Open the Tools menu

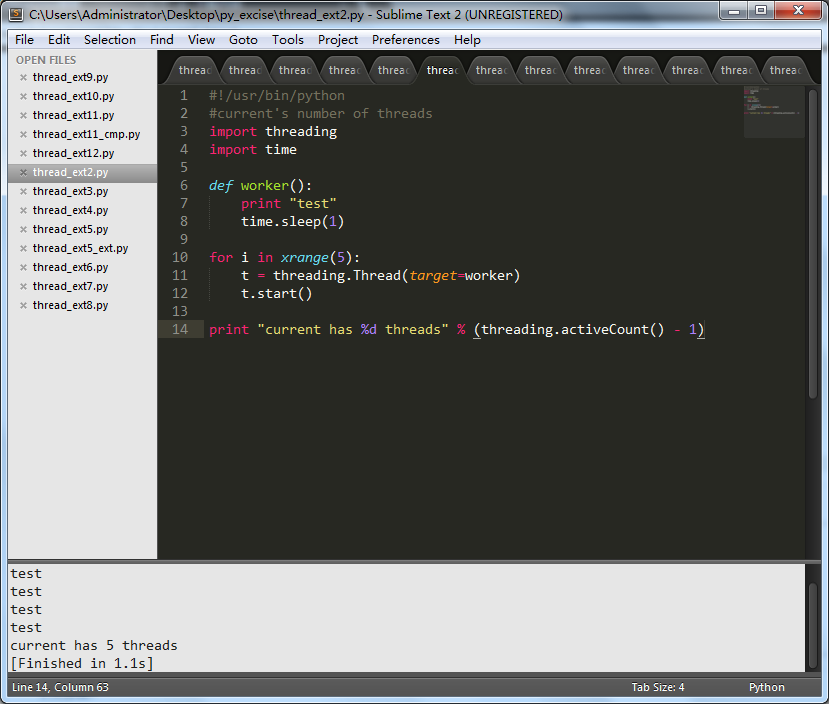[287, 40]
